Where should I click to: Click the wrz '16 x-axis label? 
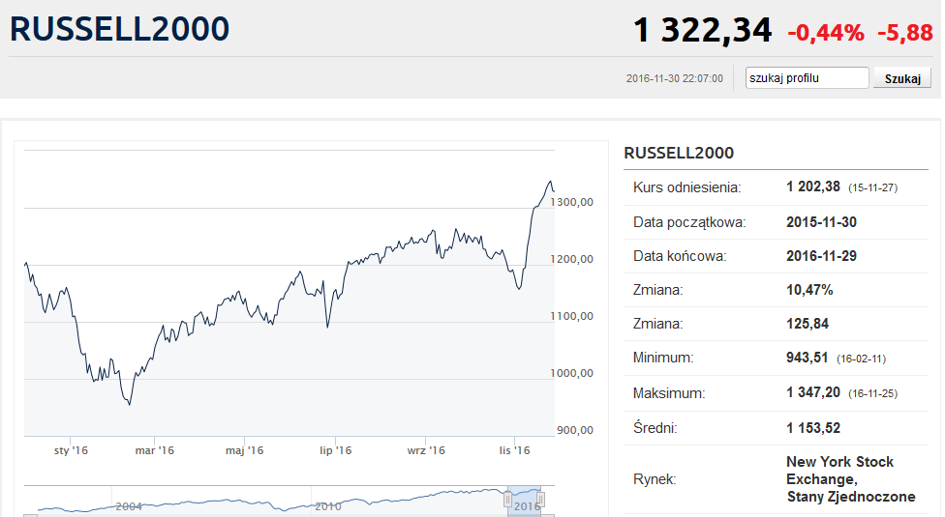[425, 451]
